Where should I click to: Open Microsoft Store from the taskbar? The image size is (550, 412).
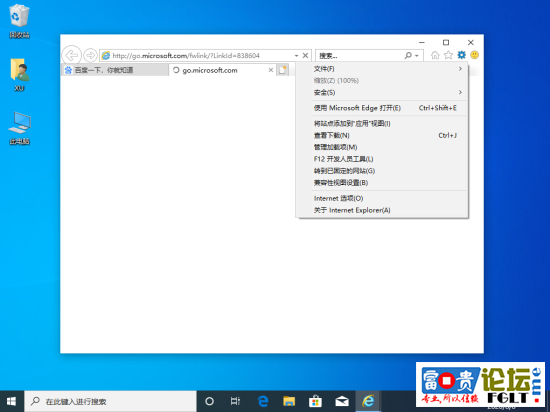[x=315, y=401]
